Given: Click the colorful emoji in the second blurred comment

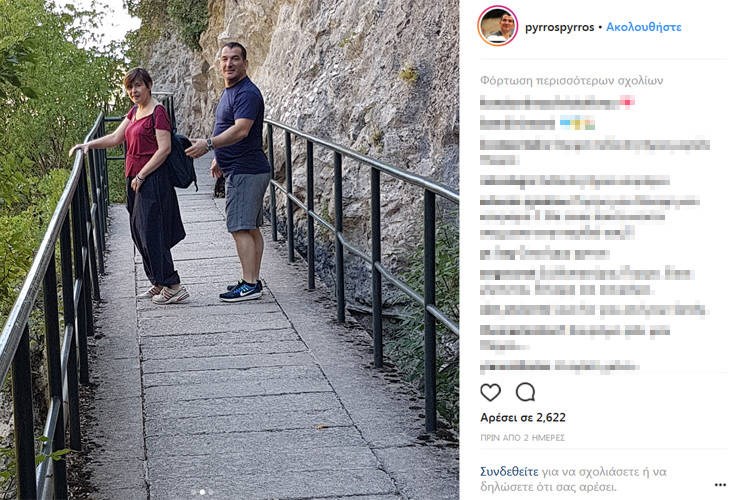Looking at the screenshot, I should [577, 124].
